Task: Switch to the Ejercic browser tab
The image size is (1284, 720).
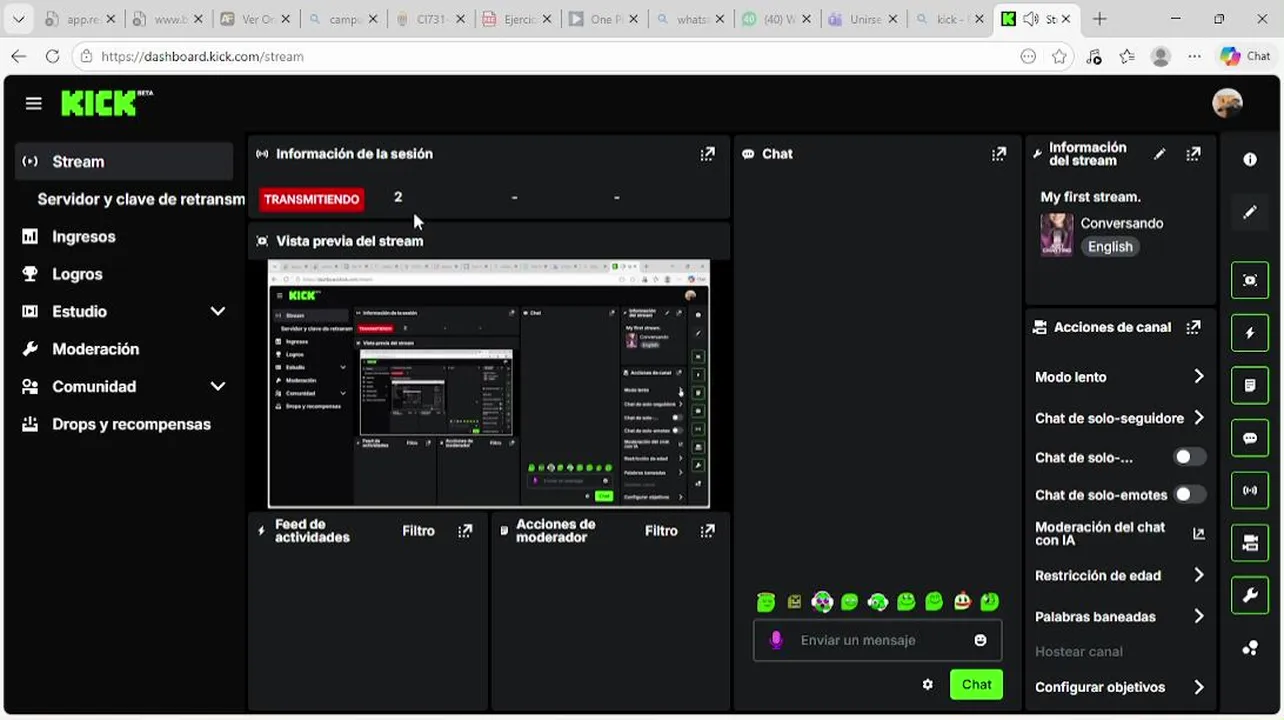Action: (516, 19)
